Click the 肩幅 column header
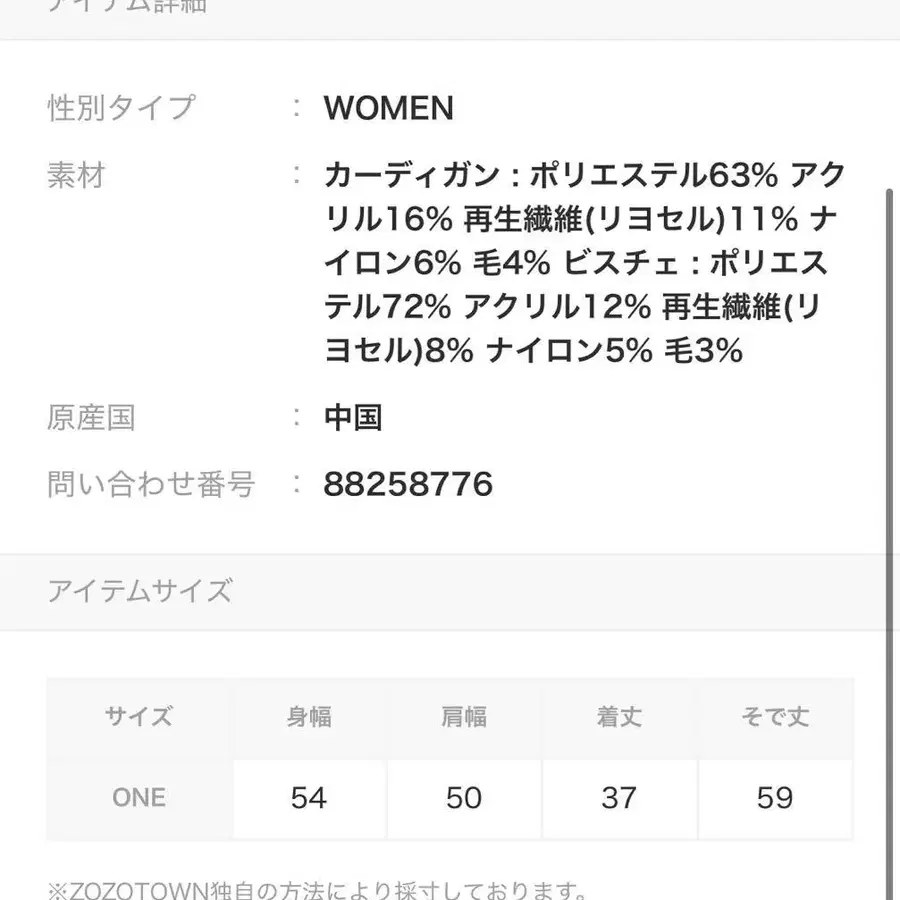Screen dimensions: 900x900 tap(464, 717)
